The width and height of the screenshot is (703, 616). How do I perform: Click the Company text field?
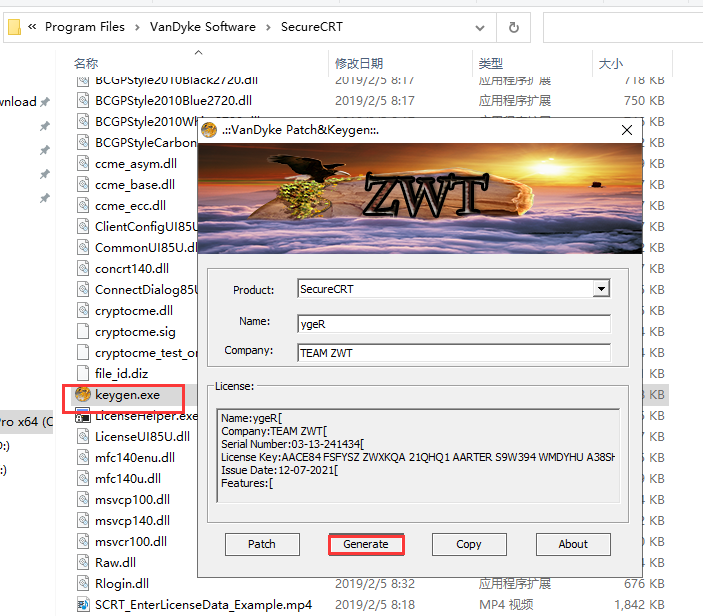tap(453, 352)
